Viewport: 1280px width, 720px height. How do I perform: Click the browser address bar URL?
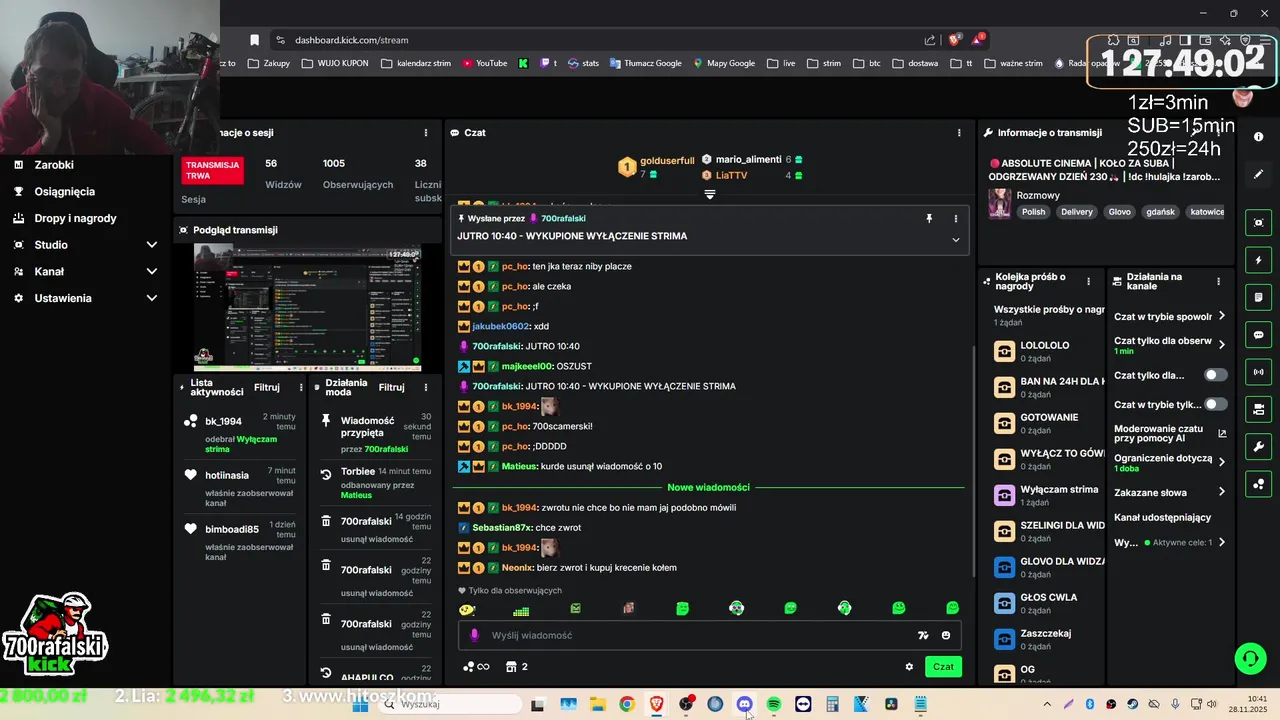[351, 40]
